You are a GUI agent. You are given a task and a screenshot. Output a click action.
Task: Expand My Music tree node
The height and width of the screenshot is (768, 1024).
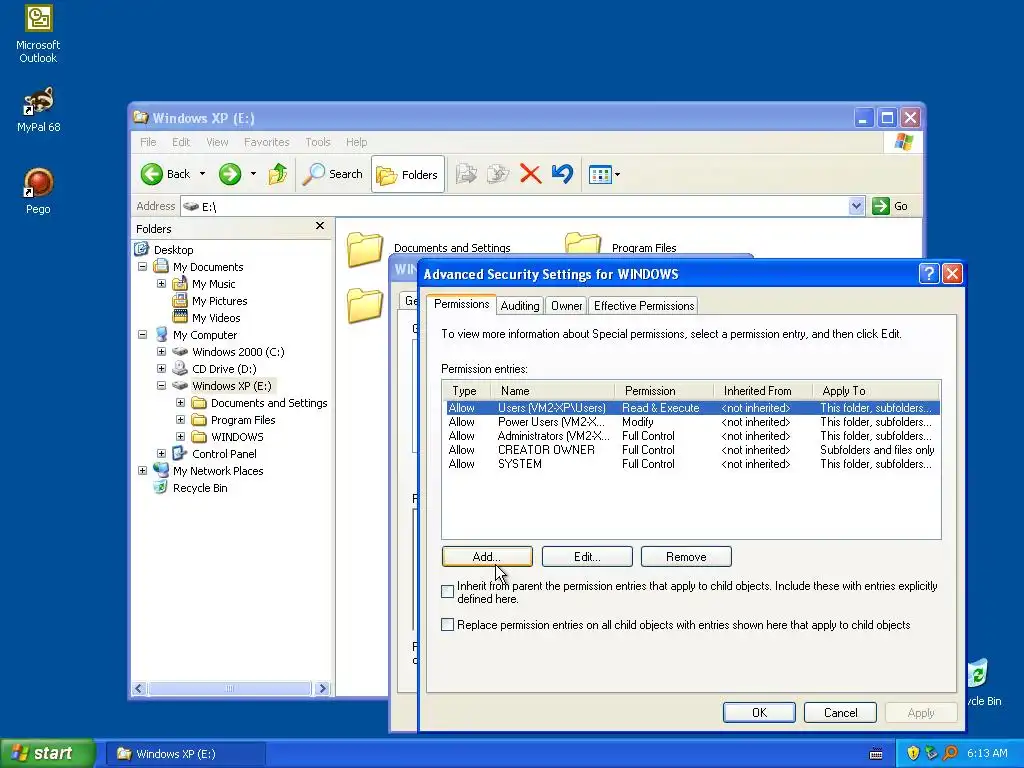(x=161, y=284)
